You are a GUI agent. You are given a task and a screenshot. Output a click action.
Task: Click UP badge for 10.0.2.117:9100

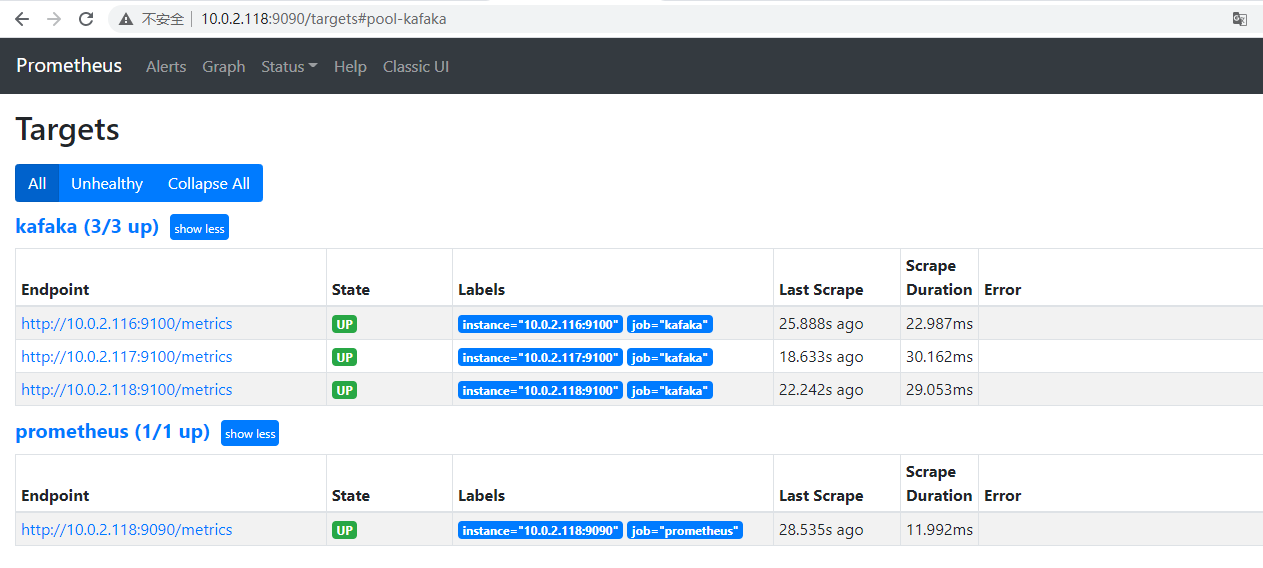[x=344, y=357]
